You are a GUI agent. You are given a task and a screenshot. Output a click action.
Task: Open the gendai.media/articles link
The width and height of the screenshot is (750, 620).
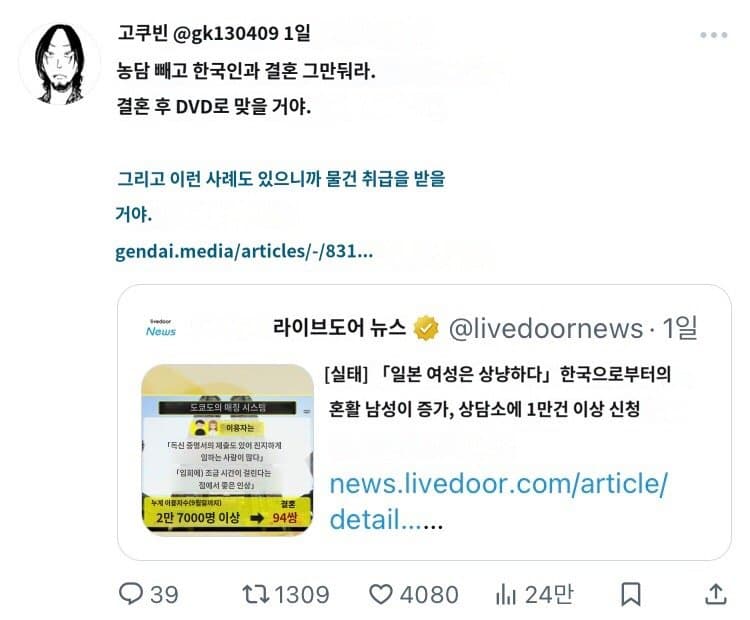point(244,251)
